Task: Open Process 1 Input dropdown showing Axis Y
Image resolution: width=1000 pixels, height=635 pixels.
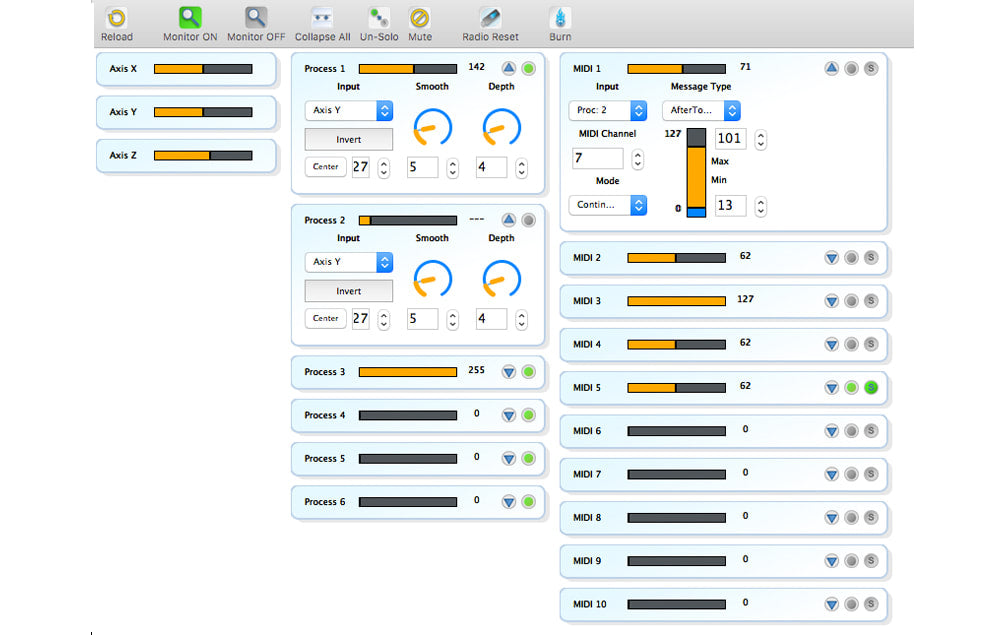Action: [x=348, y=110]
